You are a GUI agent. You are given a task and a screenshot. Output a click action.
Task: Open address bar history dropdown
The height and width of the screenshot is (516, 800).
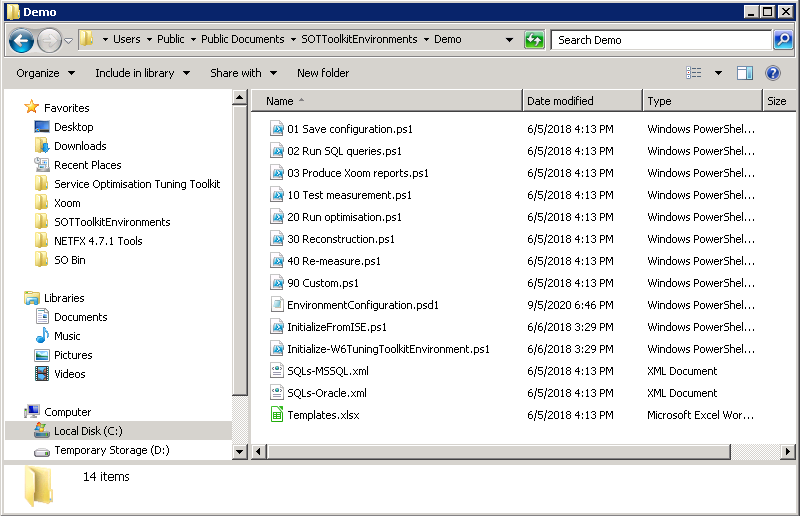tap(509, 40)
